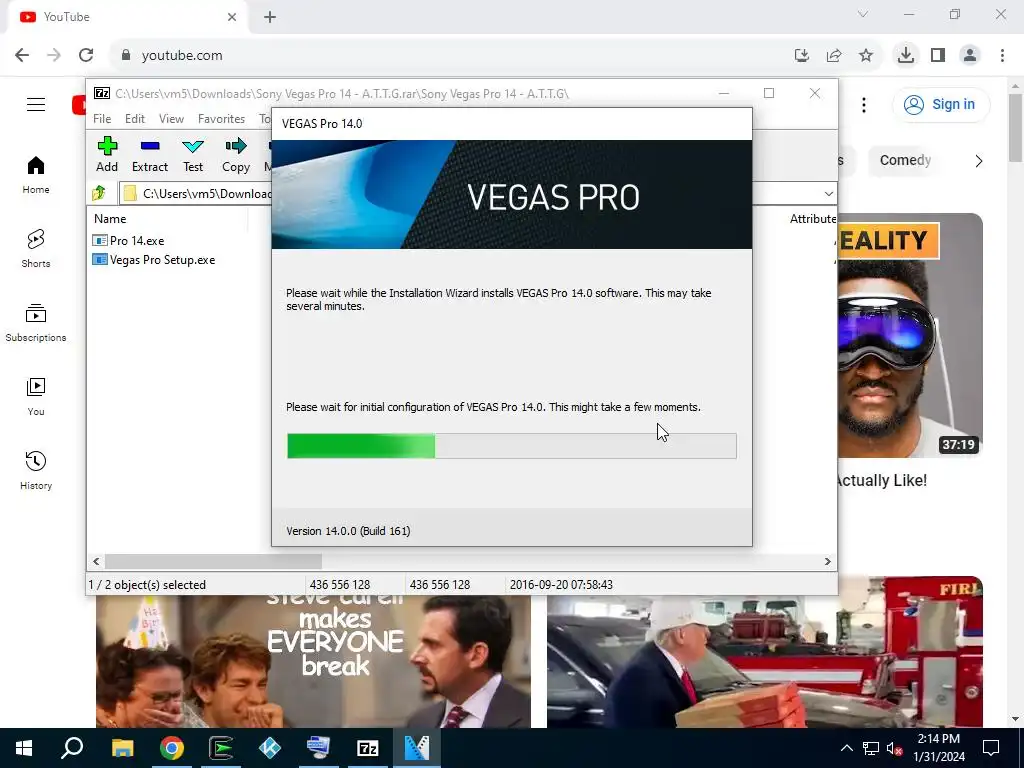Open the View menu in 7-Zip
Screen dimensions: 1024x768
pos(171,119)
